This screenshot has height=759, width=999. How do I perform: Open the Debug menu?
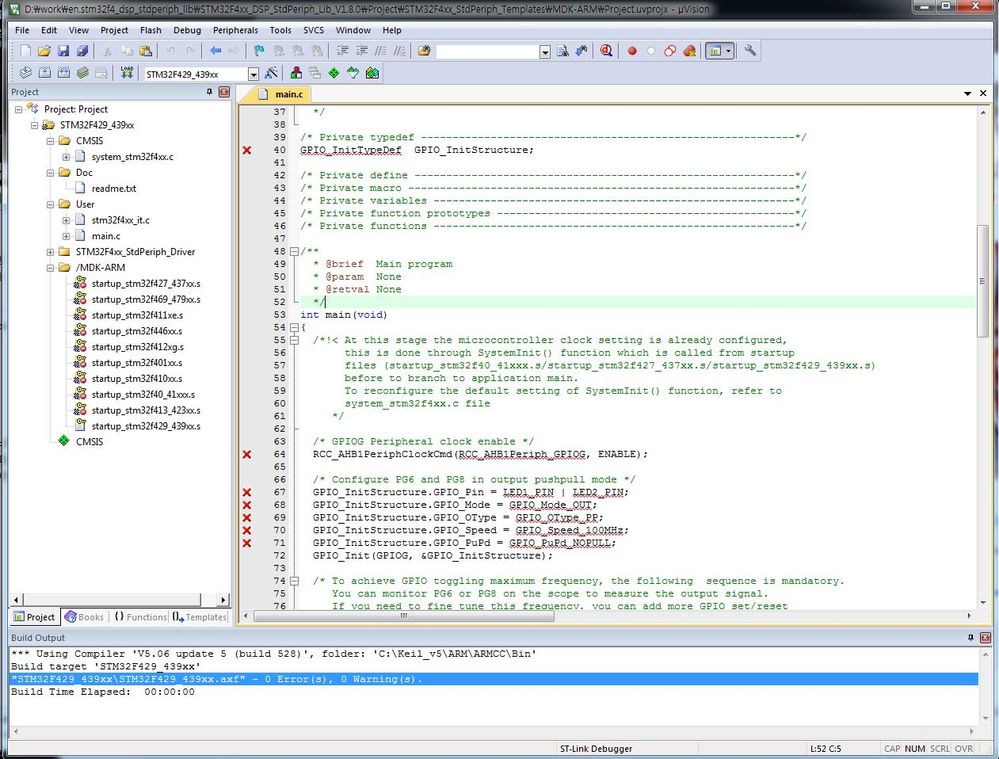pyautogui.click(x=187, y=30)
